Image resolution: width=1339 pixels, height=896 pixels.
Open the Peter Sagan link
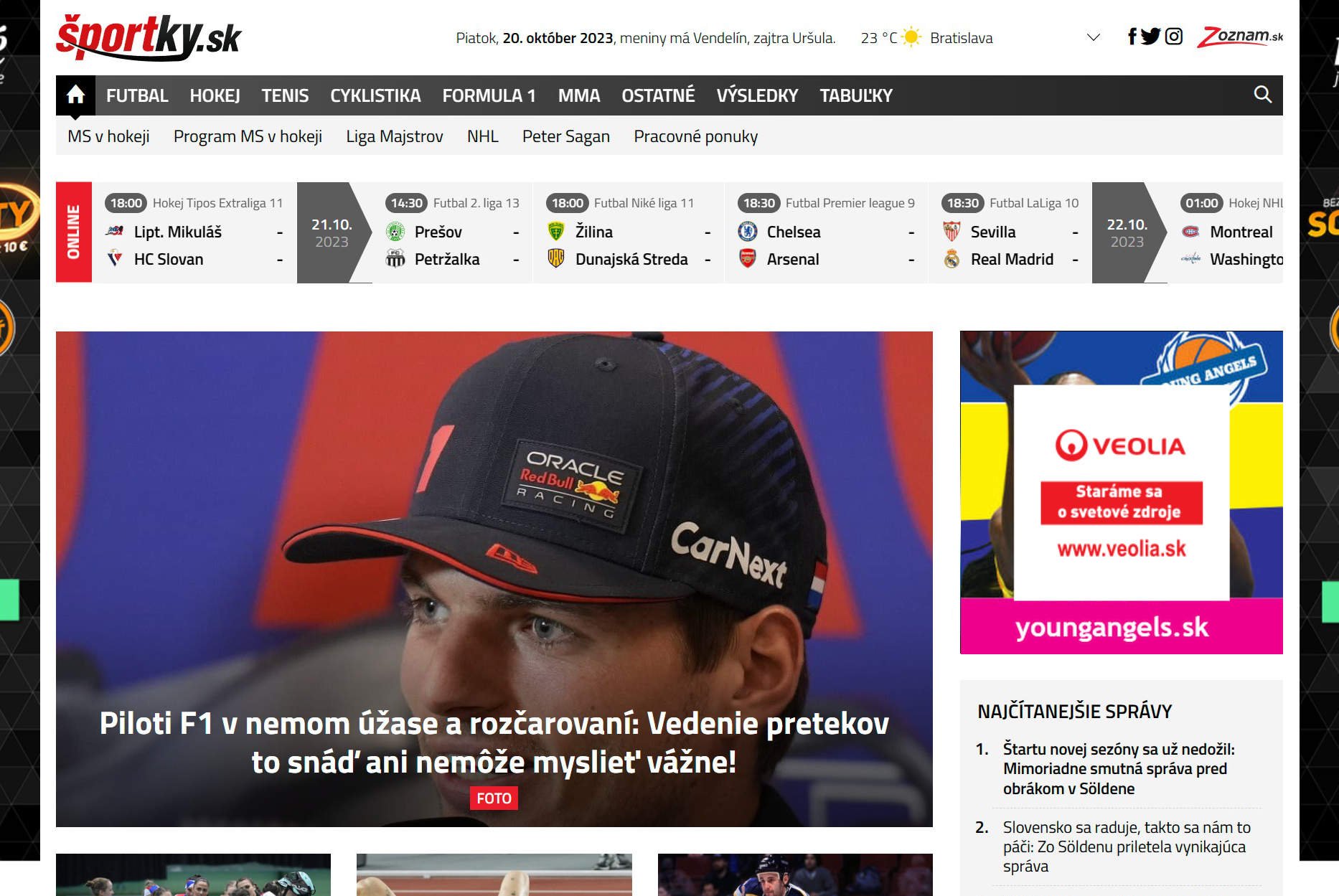[x=565, y=136]
